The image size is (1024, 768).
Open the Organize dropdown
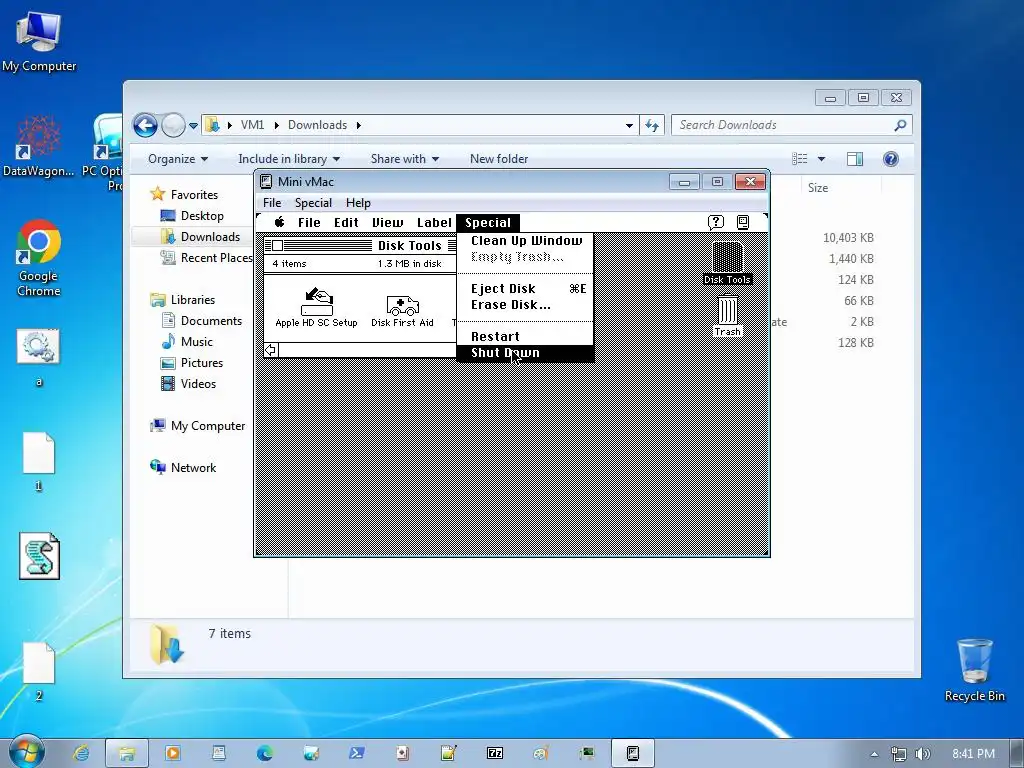(x=178, y=159)
